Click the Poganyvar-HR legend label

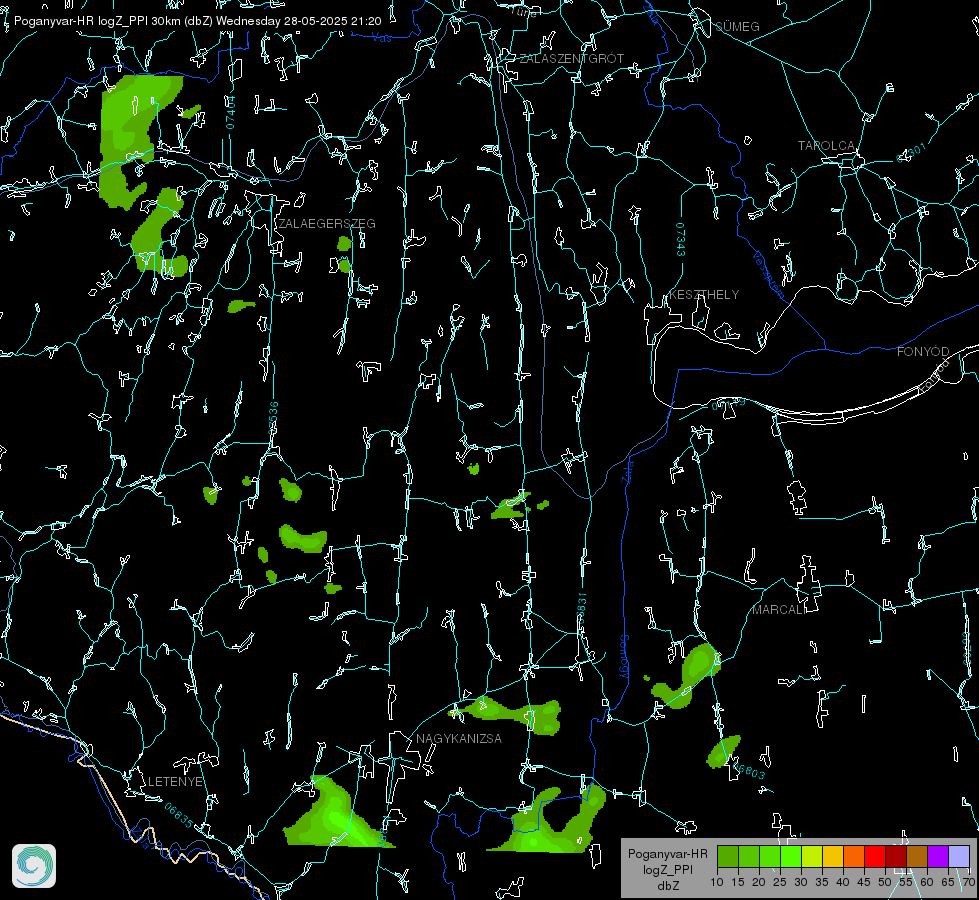tap(667, 854)
